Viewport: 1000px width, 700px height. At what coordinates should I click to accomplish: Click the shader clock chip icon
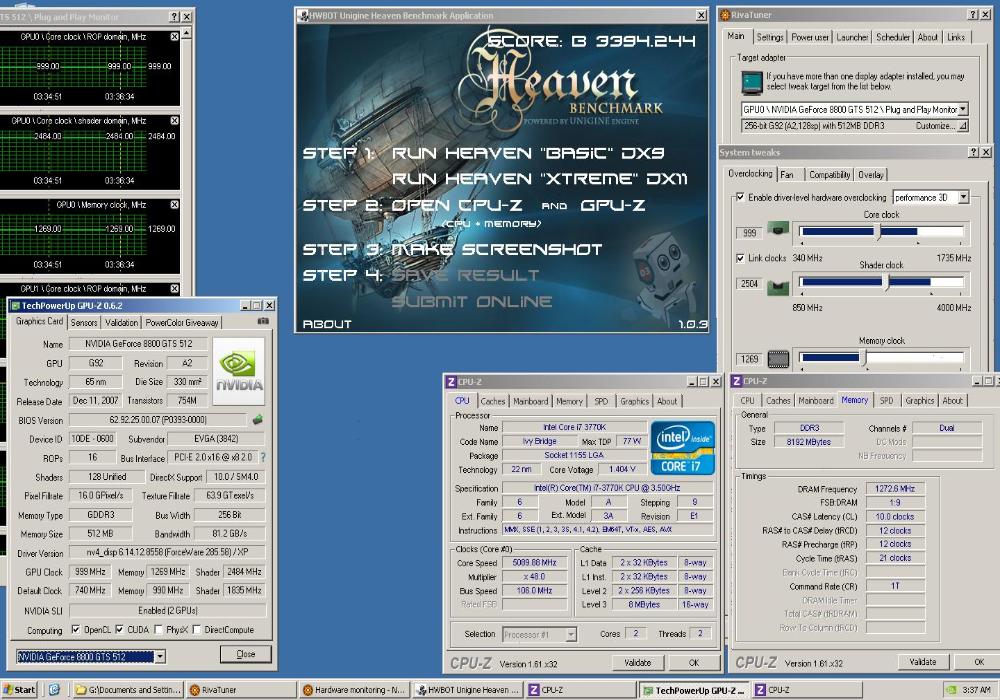pos(778,288)
